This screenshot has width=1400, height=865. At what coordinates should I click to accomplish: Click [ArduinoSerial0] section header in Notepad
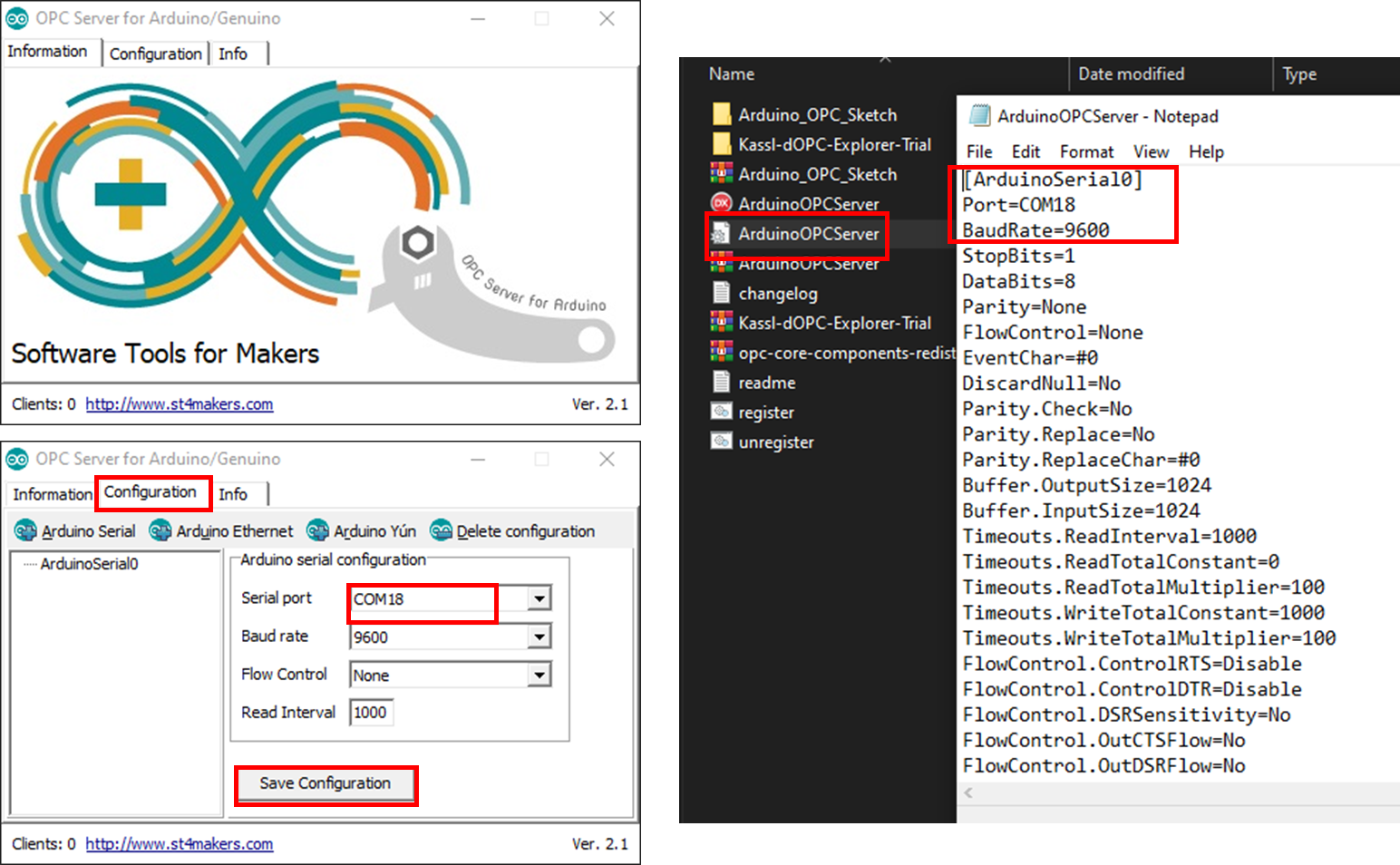[1053, 180]
